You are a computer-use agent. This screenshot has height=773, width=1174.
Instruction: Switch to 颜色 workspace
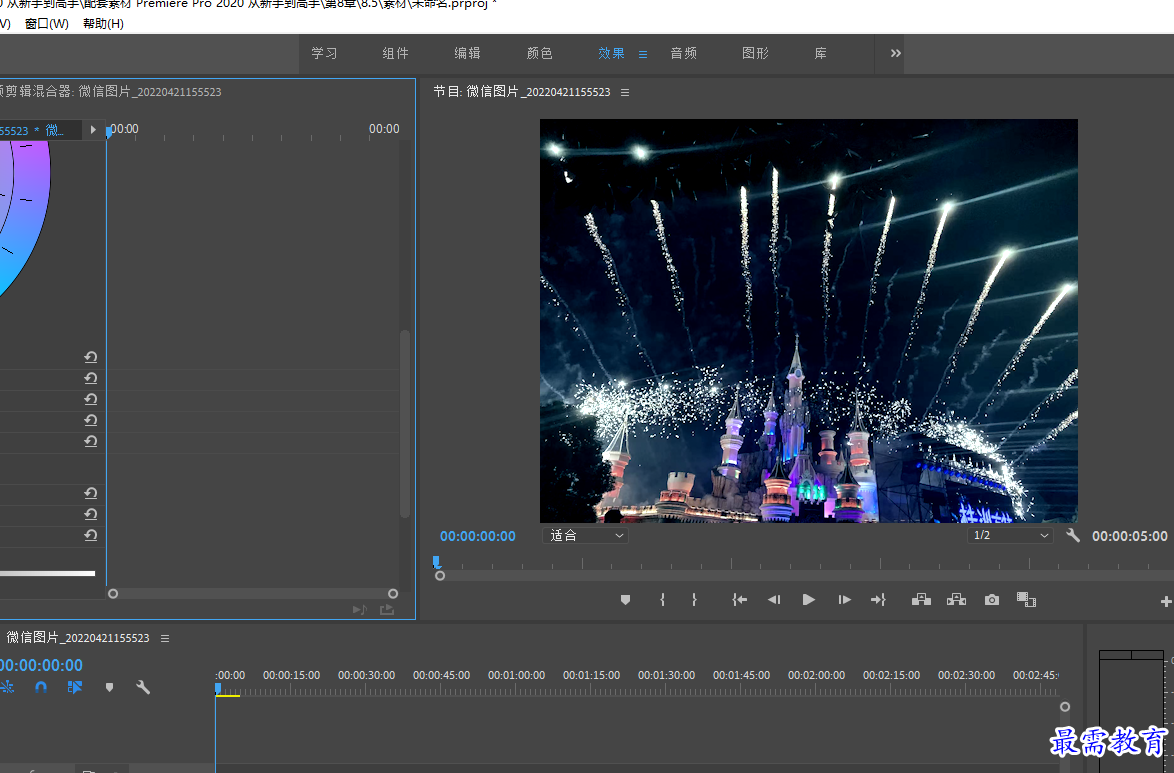pyautogui.click(x=539, y=53)
